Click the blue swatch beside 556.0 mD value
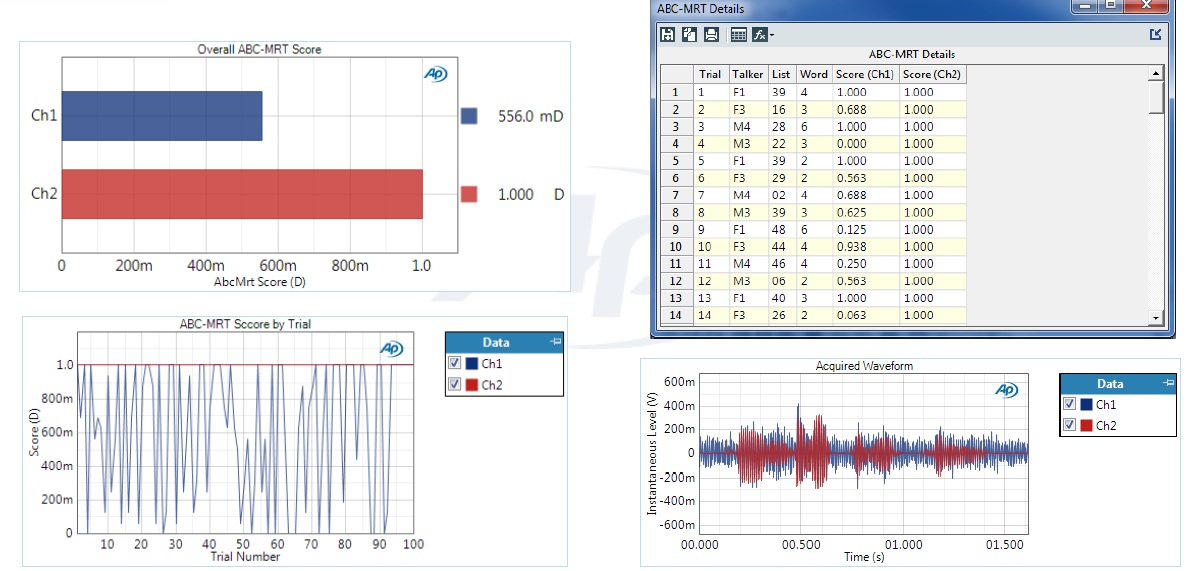The width and height of the screenshot is (1187, 571). [469, 116]
